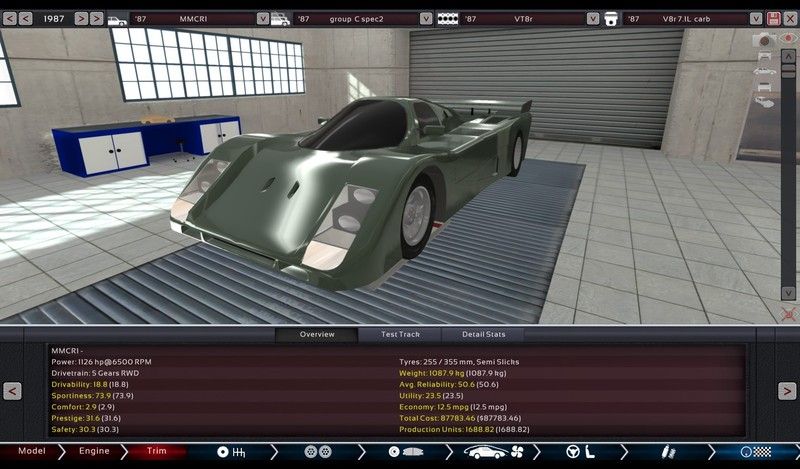Open the drivetrain and gearbox section
This screenshot has width=800, height=469.
[x=231, y=452]
